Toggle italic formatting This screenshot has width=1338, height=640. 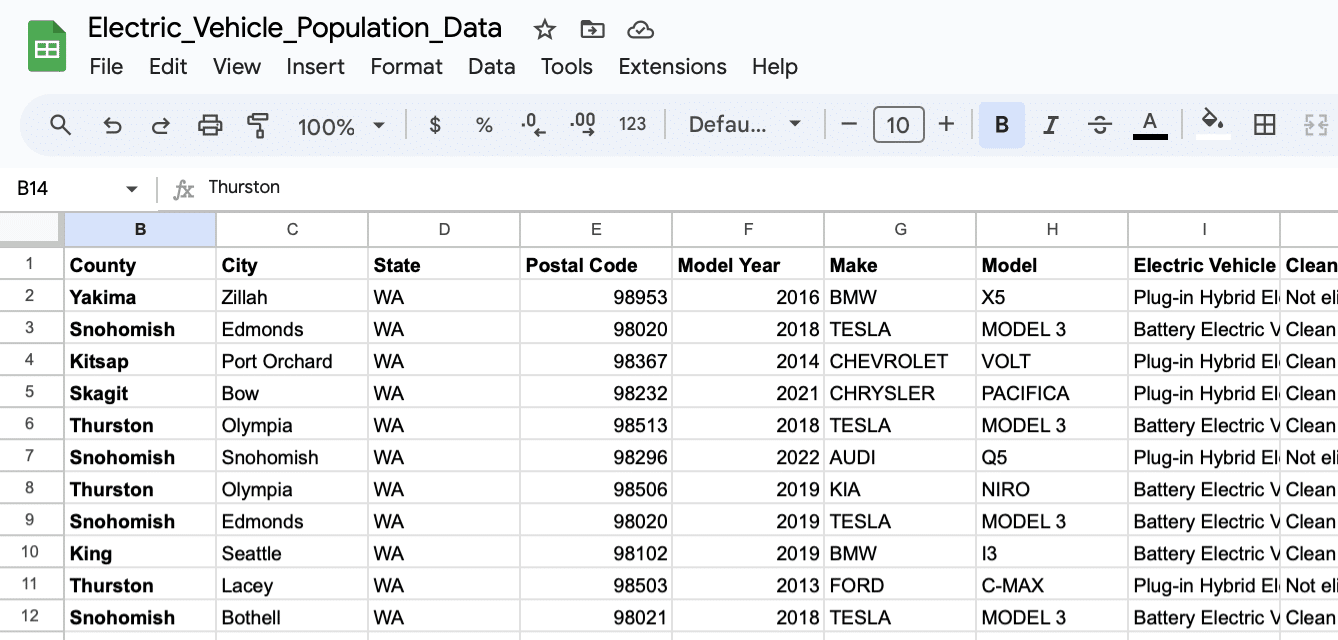(x=1051, y=125)
